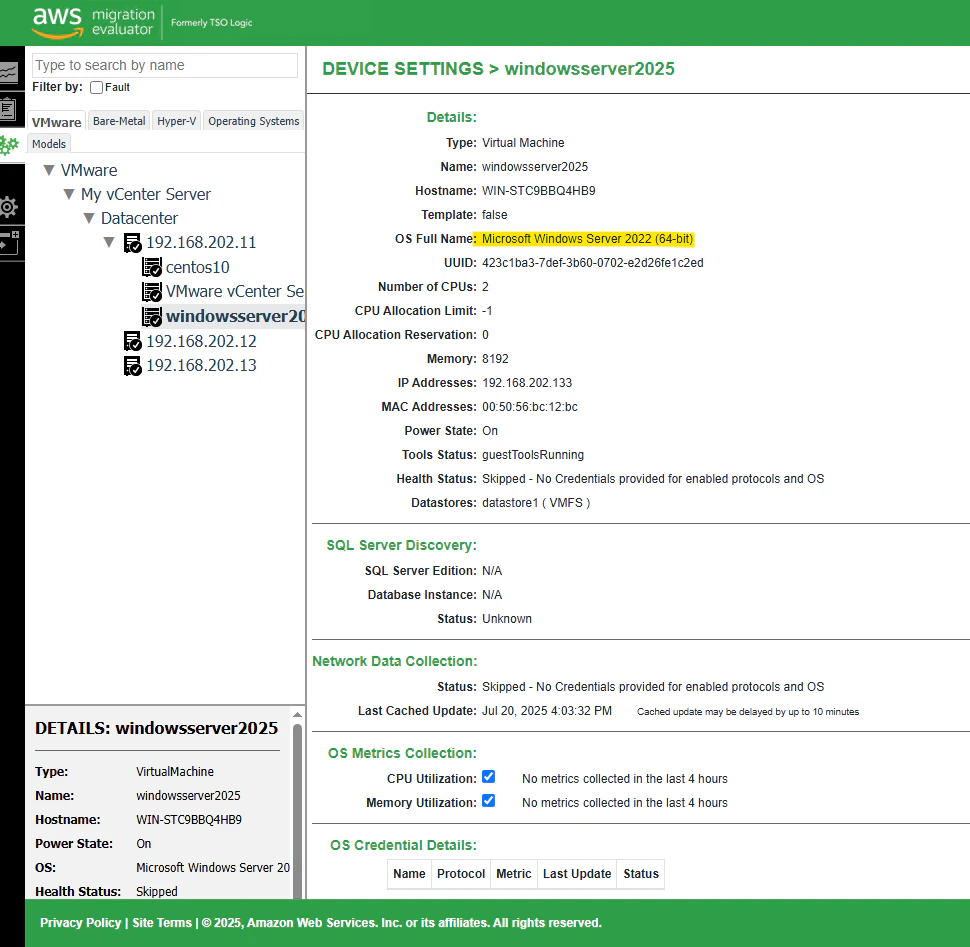Screen dimensions: 970x947
Task: Untick the Memory Utilization checkbox
Action: 489,801
